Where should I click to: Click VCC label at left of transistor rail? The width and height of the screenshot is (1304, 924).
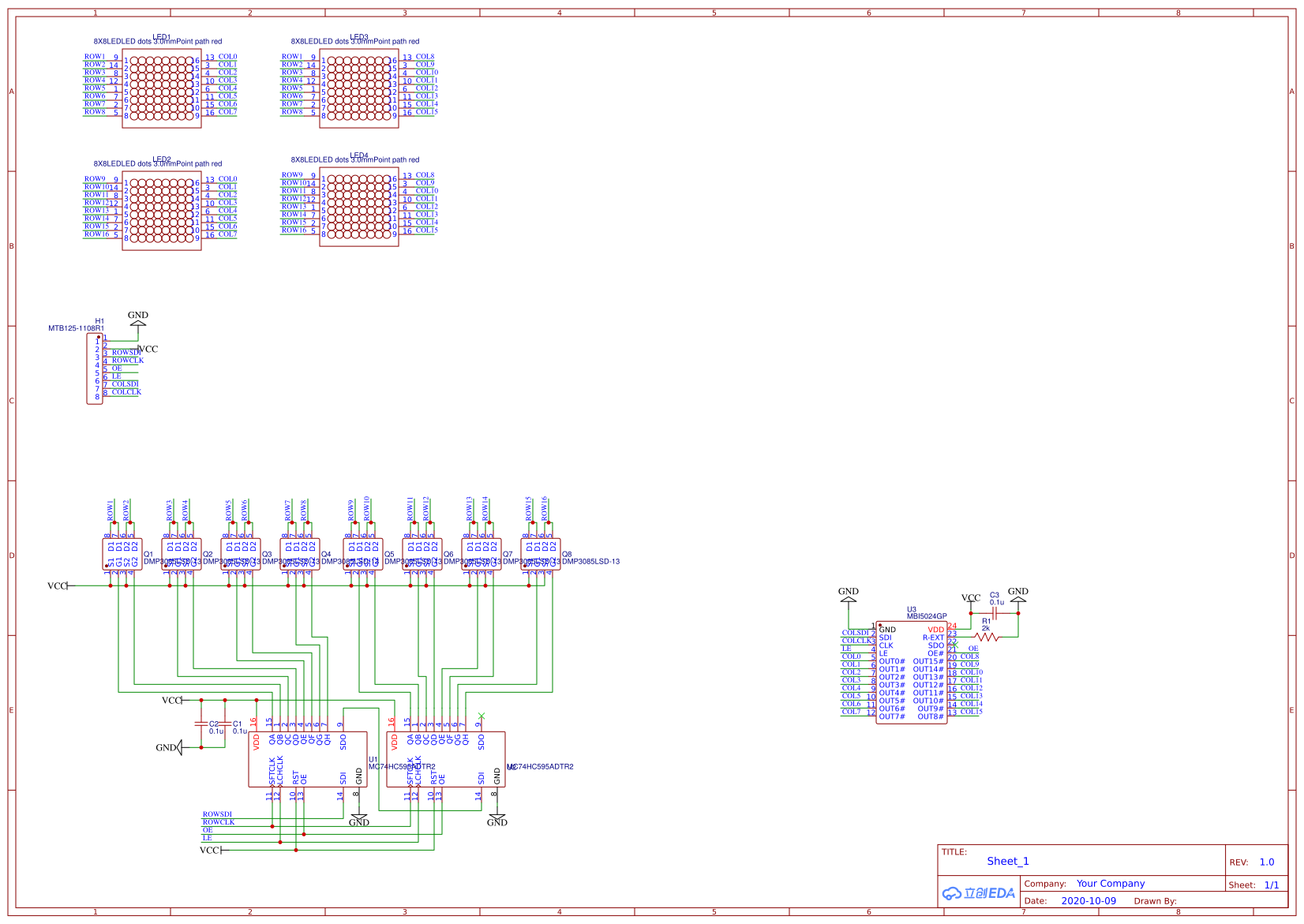pyautogui.click(x=57, y=586)
